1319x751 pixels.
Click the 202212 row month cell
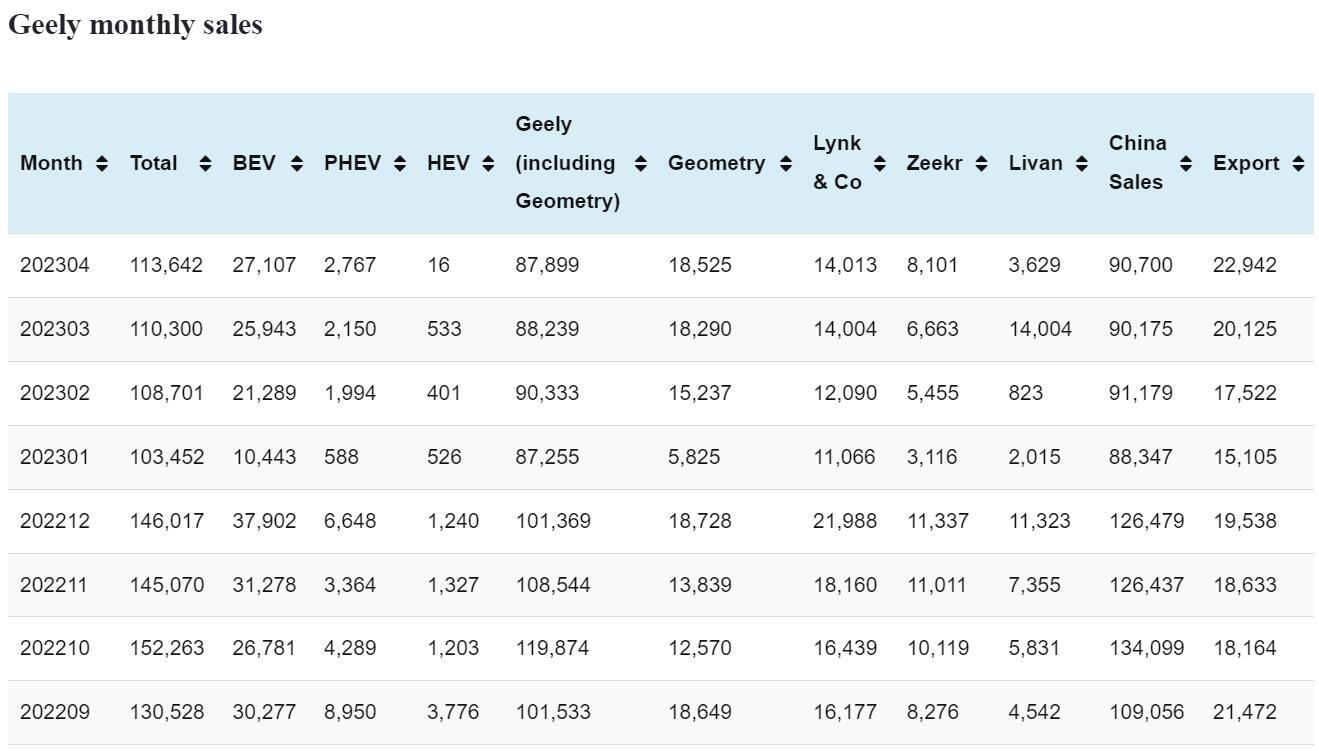pos(54,521)
